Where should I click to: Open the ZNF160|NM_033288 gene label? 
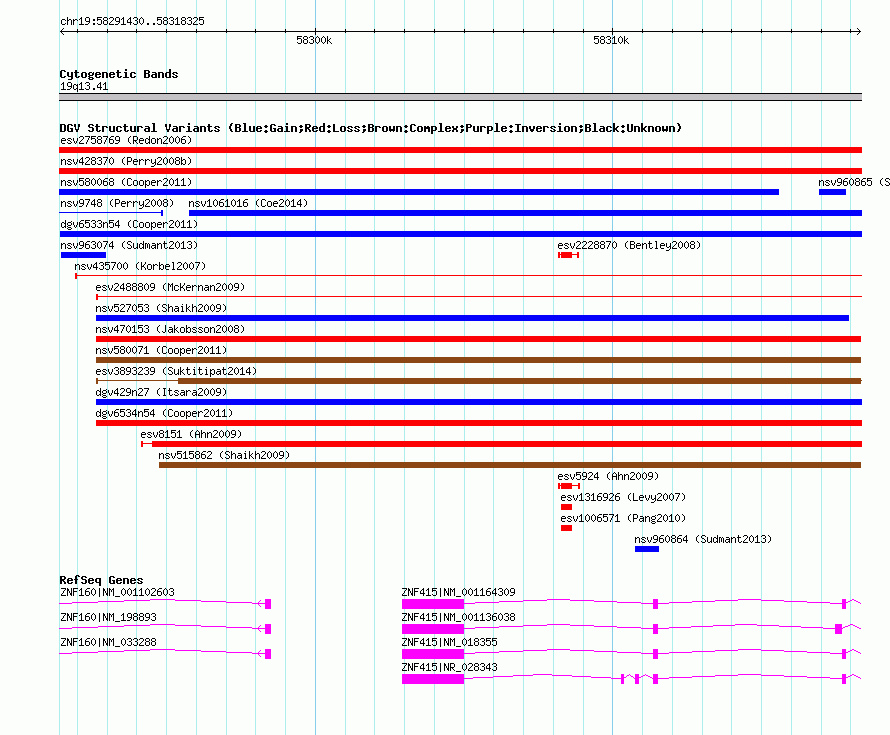(108, 642)
